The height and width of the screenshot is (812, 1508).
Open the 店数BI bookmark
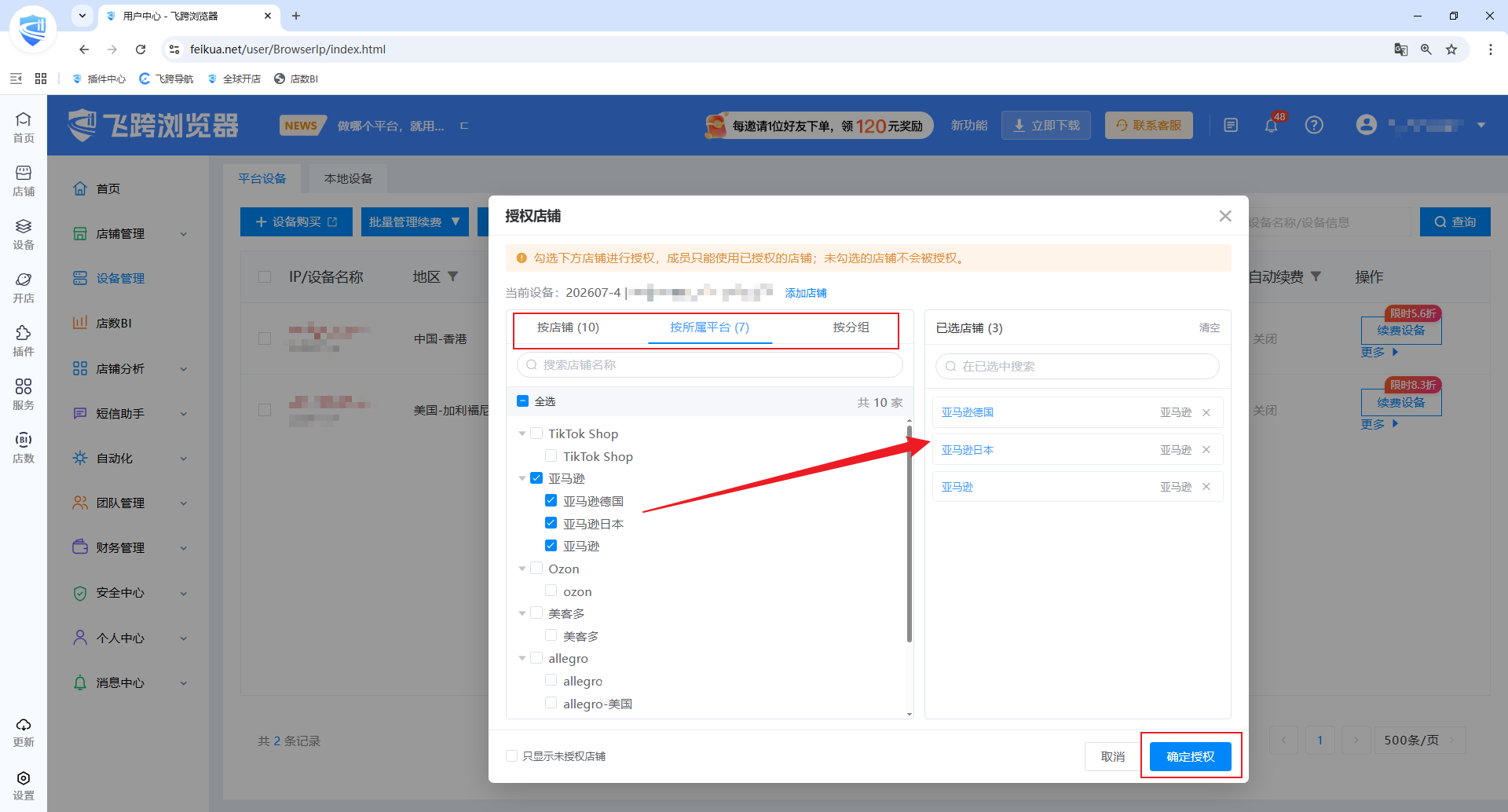coord(296,79)
